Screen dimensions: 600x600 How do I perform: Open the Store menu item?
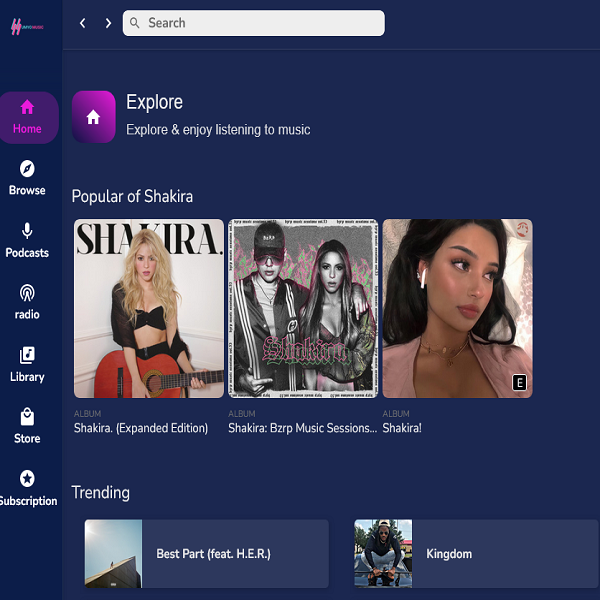[27, 439]
